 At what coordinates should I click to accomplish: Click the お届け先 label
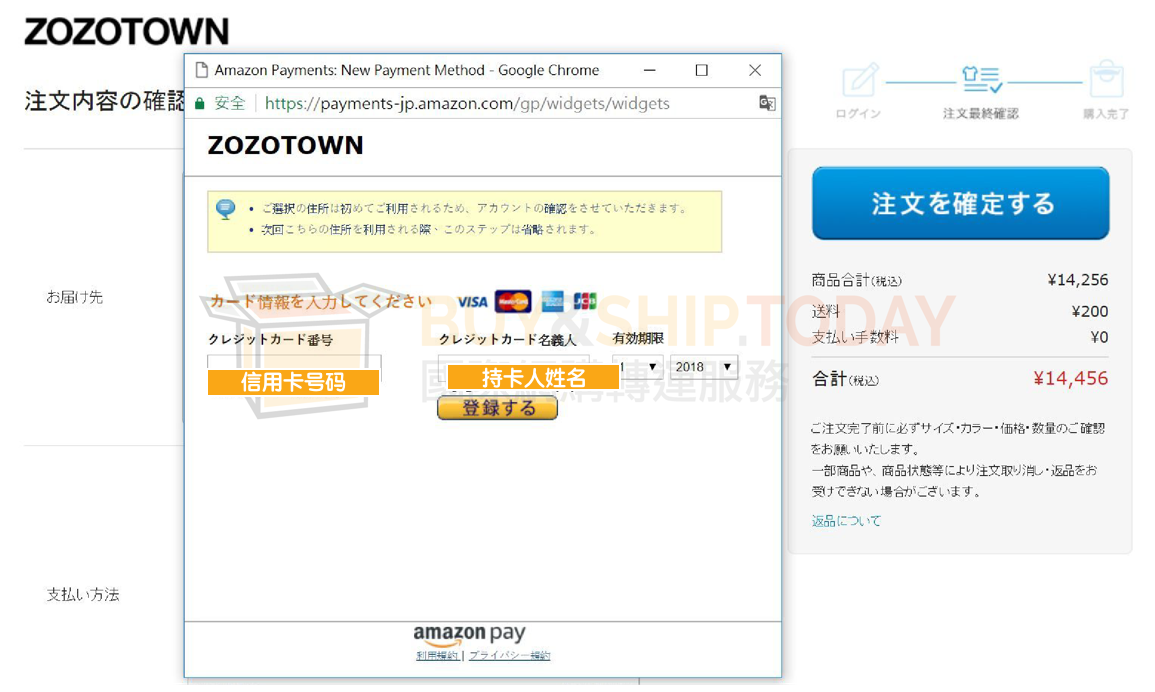(75, 297)
